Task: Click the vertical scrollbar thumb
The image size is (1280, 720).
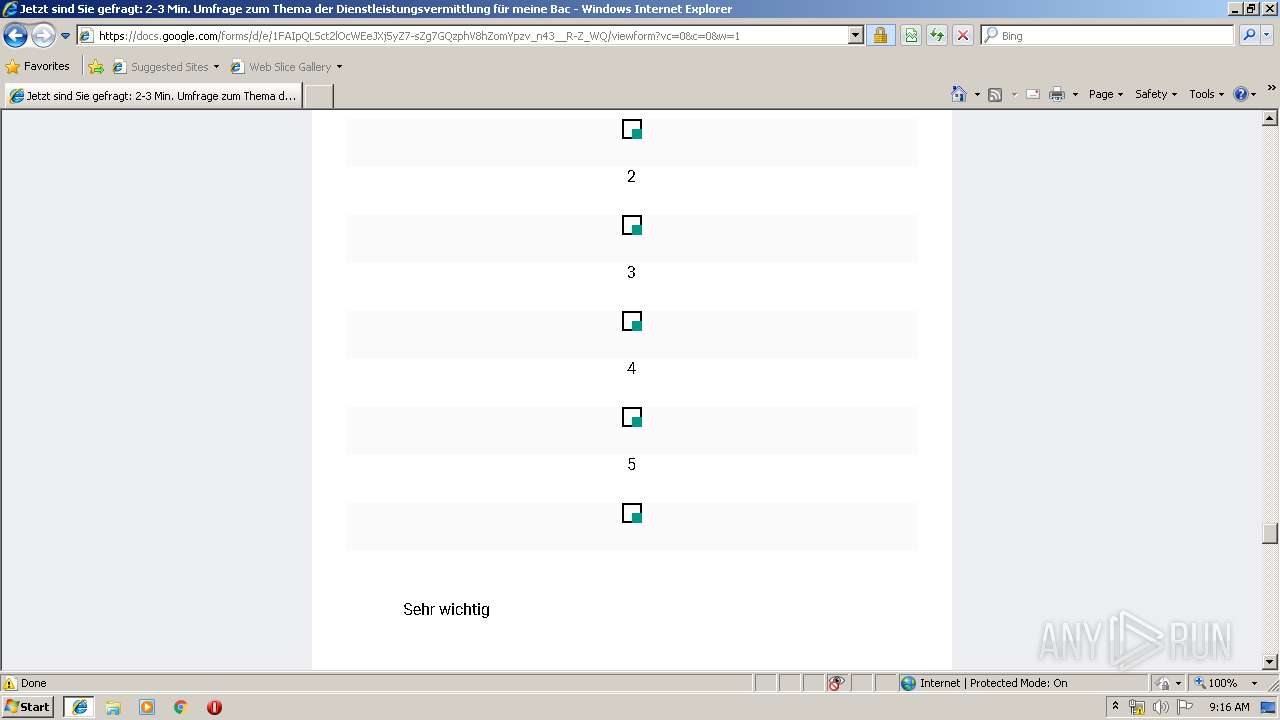Action: [x=1270, y=533]
